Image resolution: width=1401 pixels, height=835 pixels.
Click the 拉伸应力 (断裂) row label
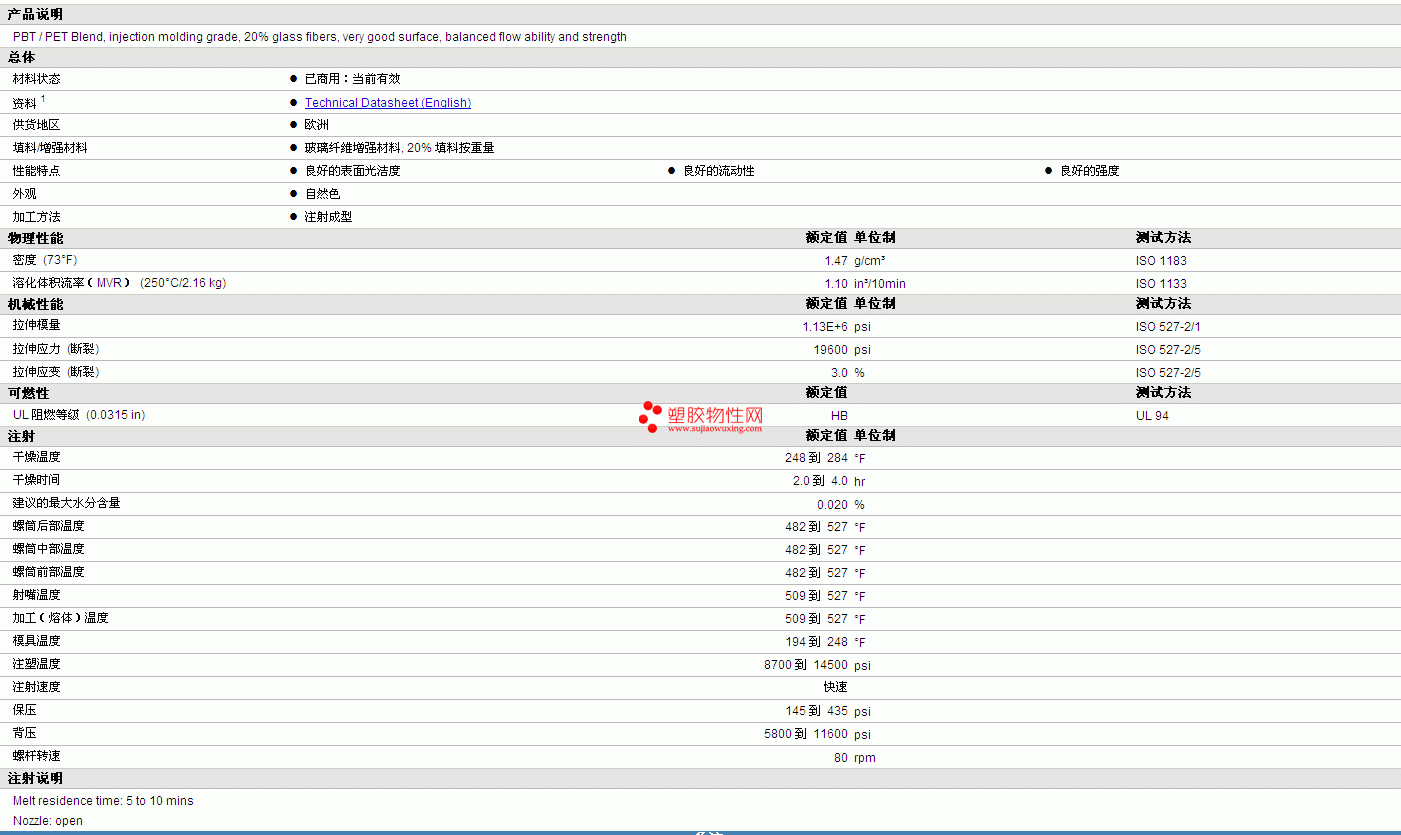(x=56, y=349)
